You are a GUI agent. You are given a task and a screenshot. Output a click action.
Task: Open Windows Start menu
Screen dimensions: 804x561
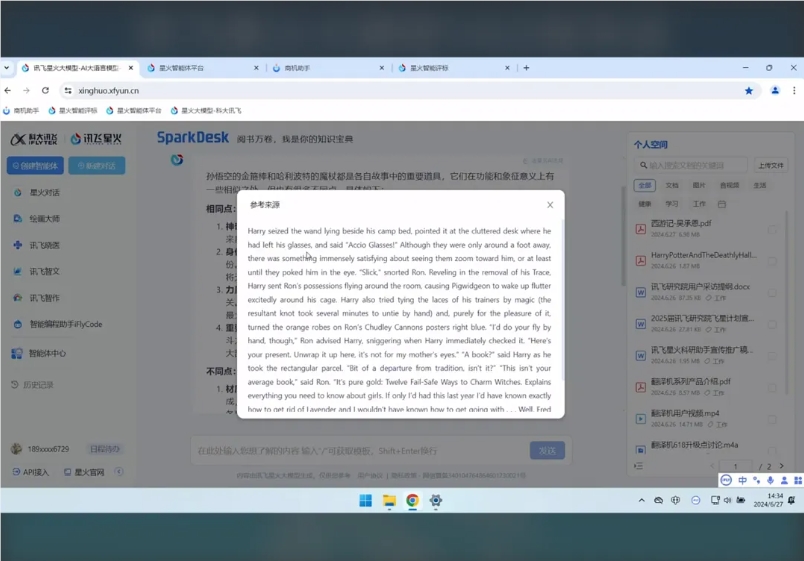click(x=366, y=500)
